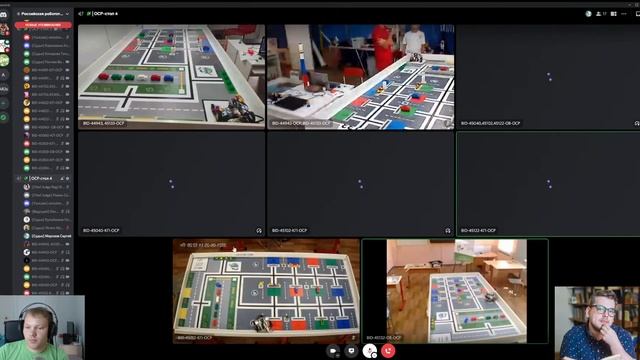Disconnect using the red hang-up button
The height and width of the screenshot is (360, 640).
pyautogui.click(x=388, y=351)
